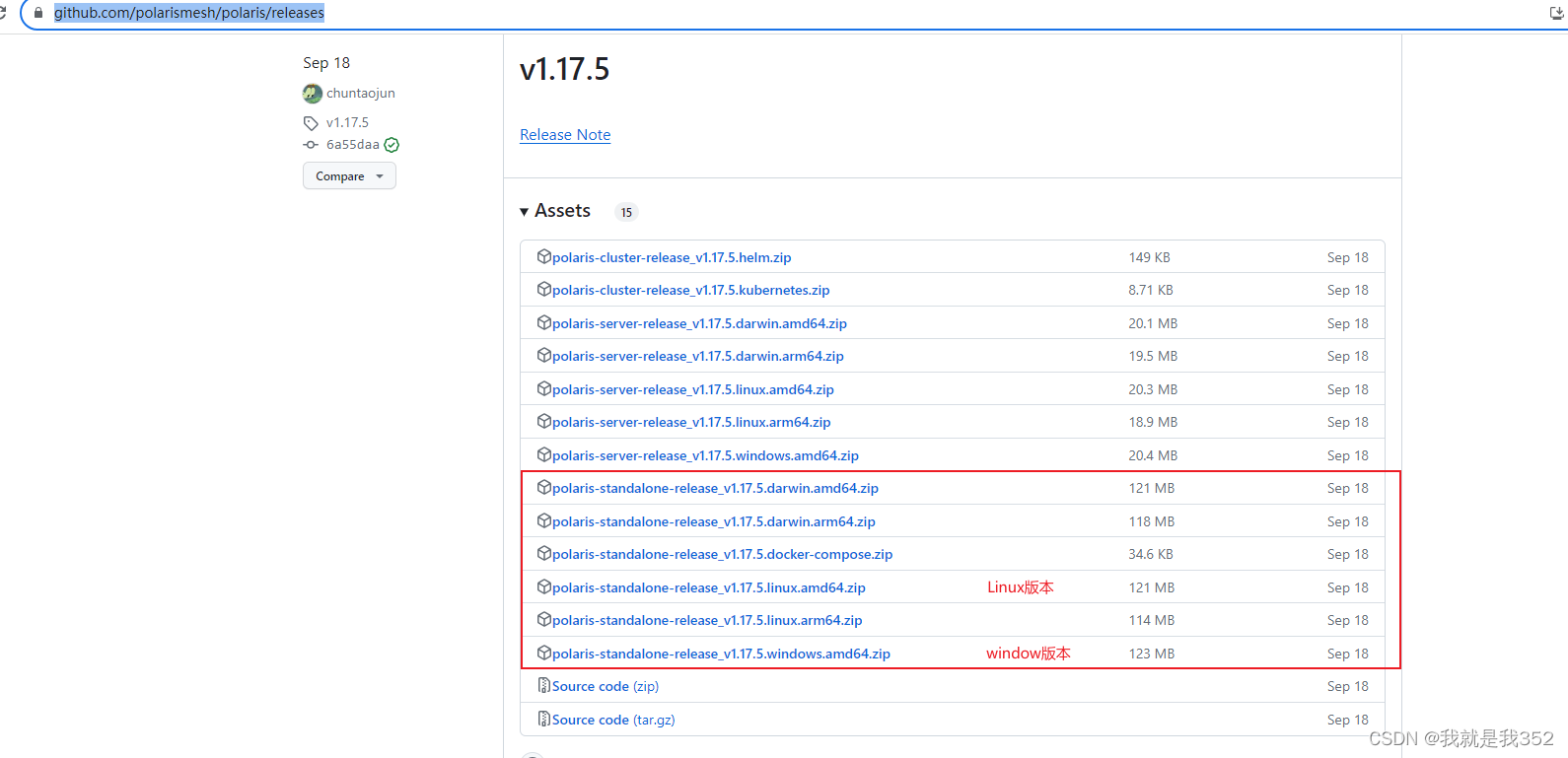Click the 20.4 MB size value
Viewport: 1568px width, 758px height.
(x=1154, y=455)
